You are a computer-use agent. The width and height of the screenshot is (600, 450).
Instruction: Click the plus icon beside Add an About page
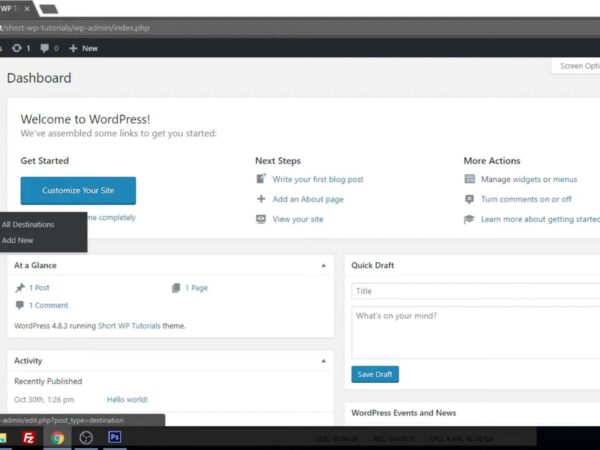pyautogui.click(x=261, y=199)
